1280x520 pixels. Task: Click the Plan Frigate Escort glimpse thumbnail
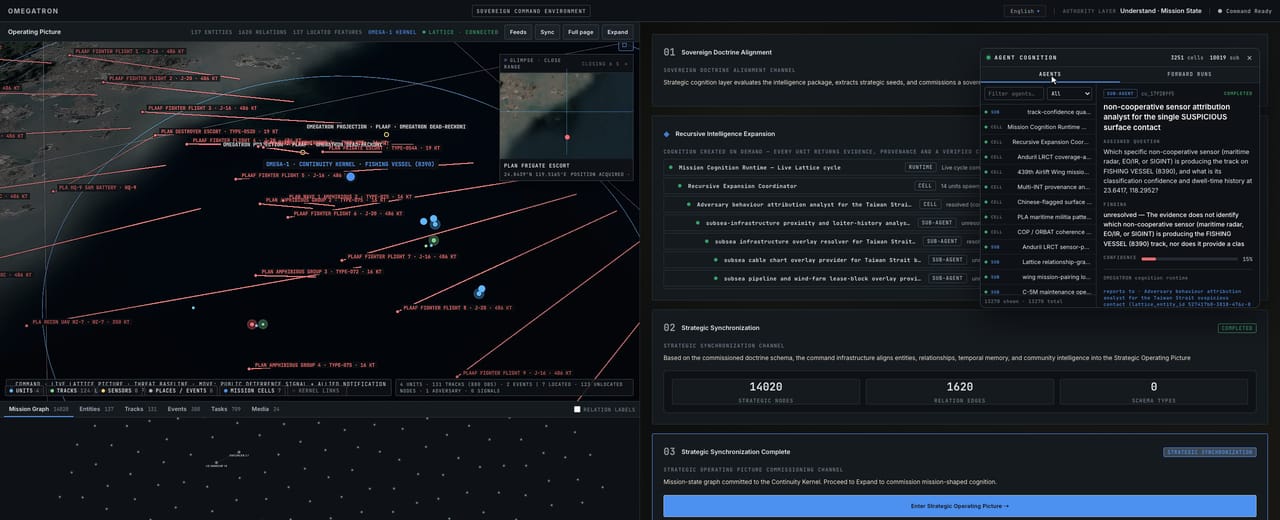click(x=566, y=114)
